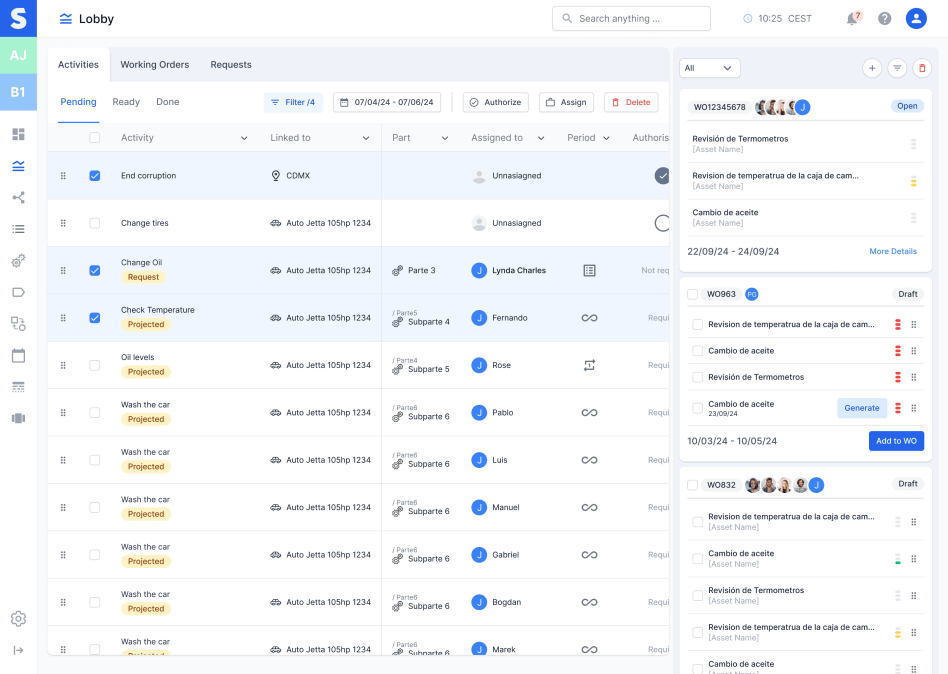Open the All filter dropdown
948x674 pixels.
tap(709, 68)
